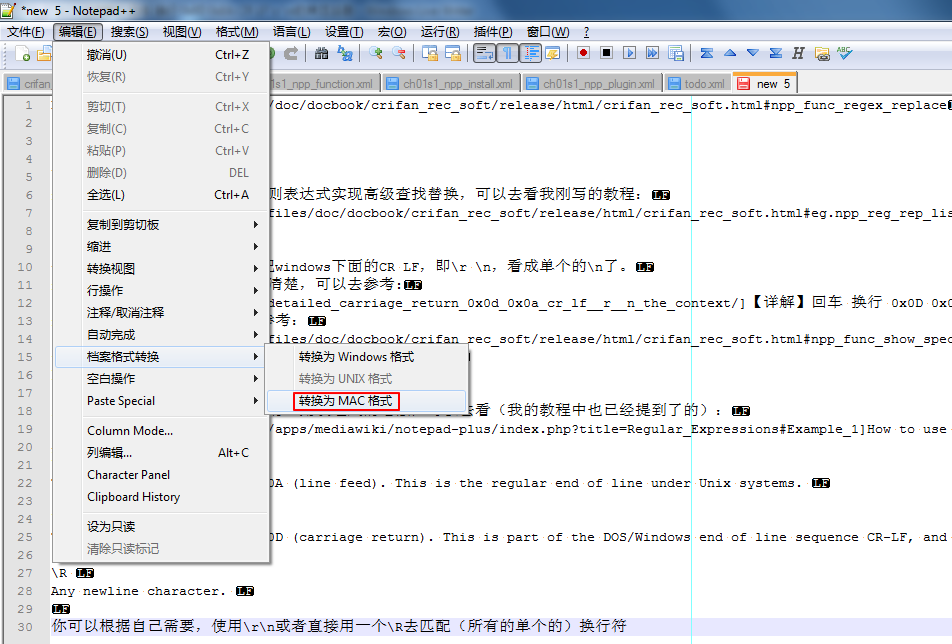Viewport: 952px width, 644px height.
Task: Open the 搜索(S) menu in menu bar
Action: tap(130, 32)
